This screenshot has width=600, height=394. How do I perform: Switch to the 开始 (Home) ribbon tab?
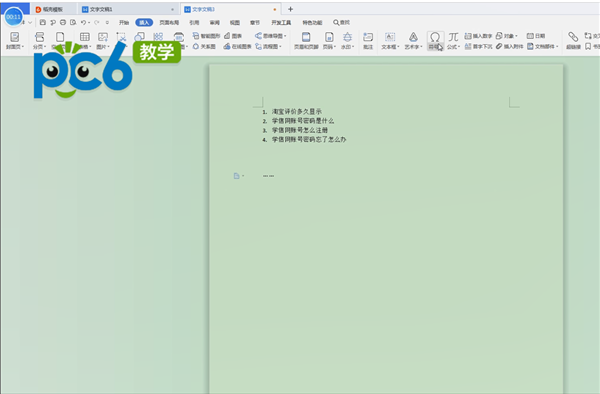(x=124, y=23)
